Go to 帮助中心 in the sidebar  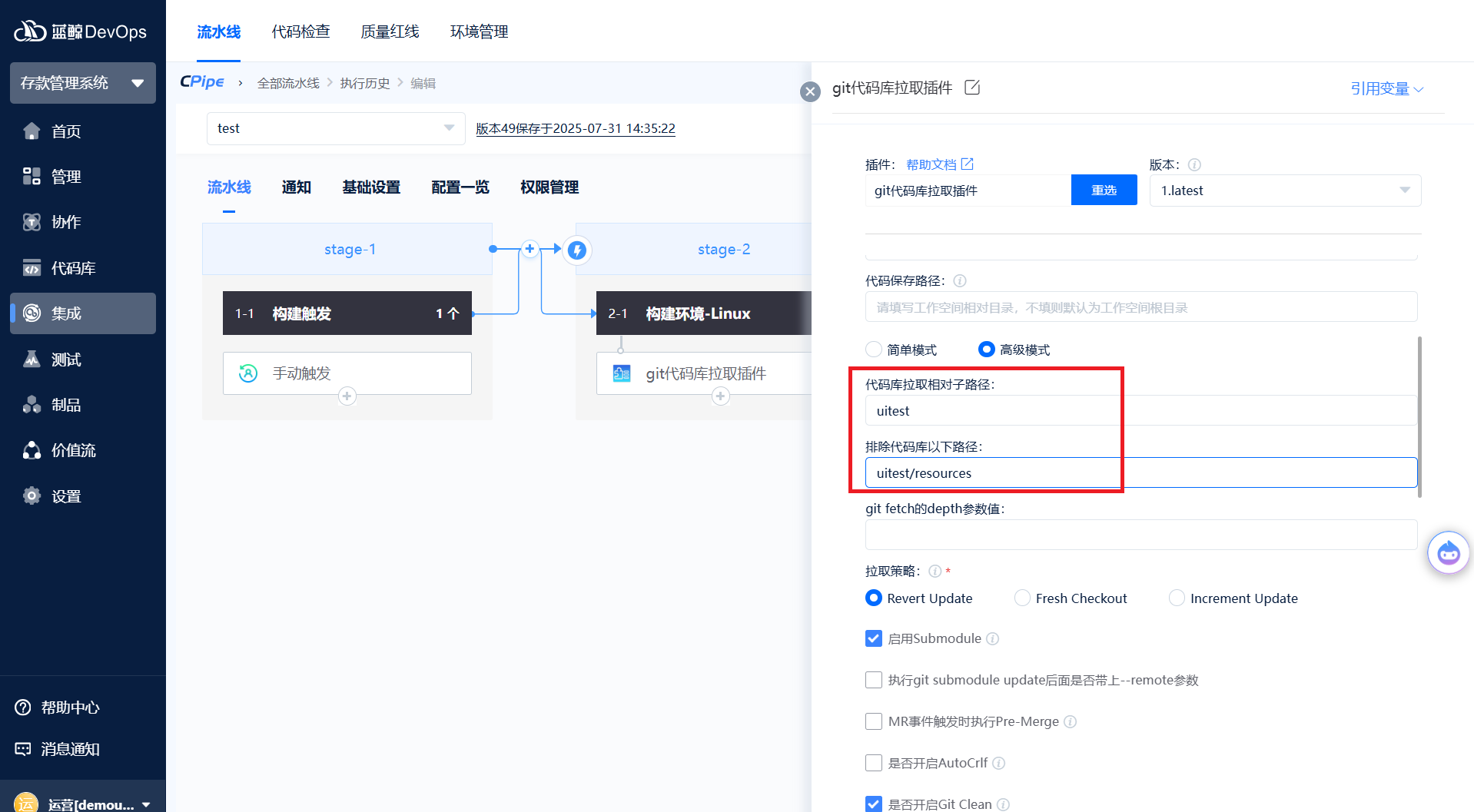coord(69,708)
